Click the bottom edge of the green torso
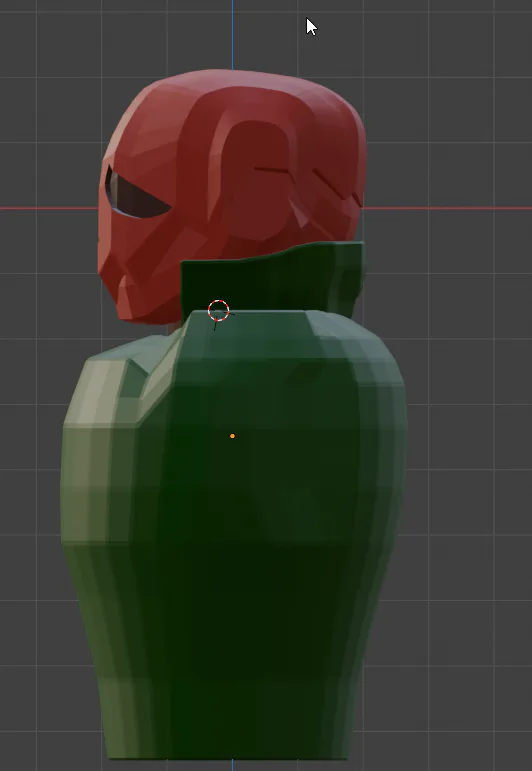532x771 pixels. coord(227,755)
